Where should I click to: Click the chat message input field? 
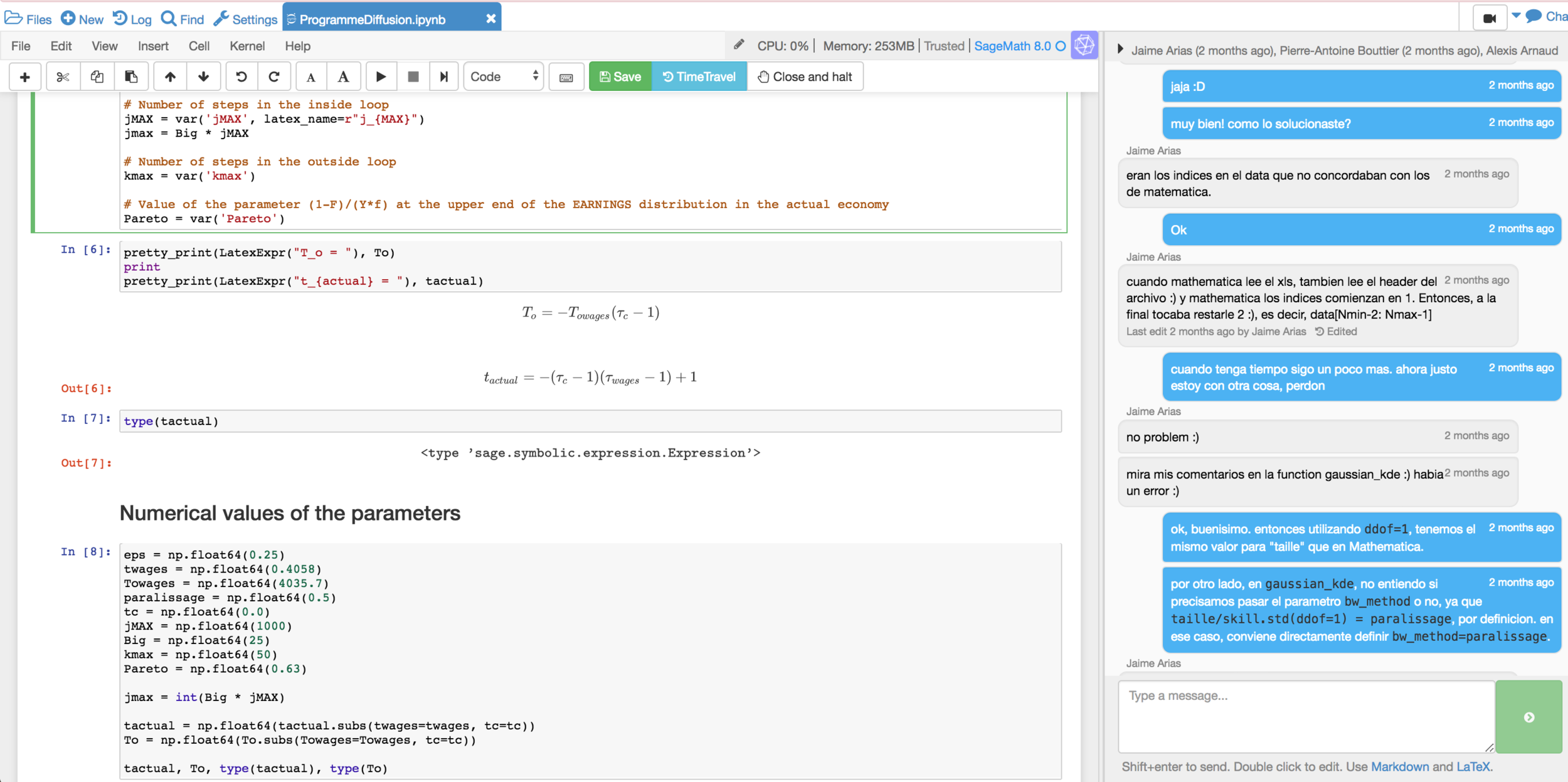coord(1305,716)
